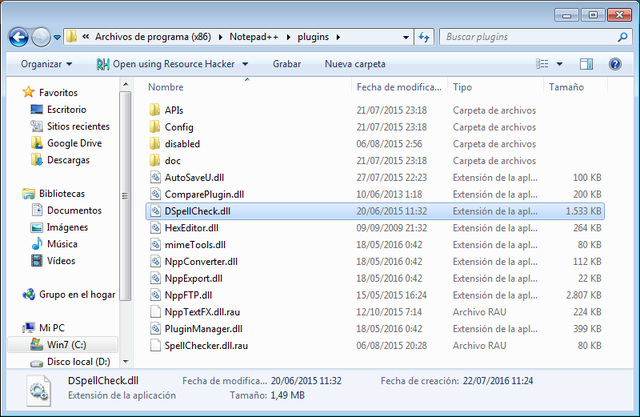The image size is (640, 417).
Task: Click the plugins breadcrumb segment
Action: coord(313,37)
